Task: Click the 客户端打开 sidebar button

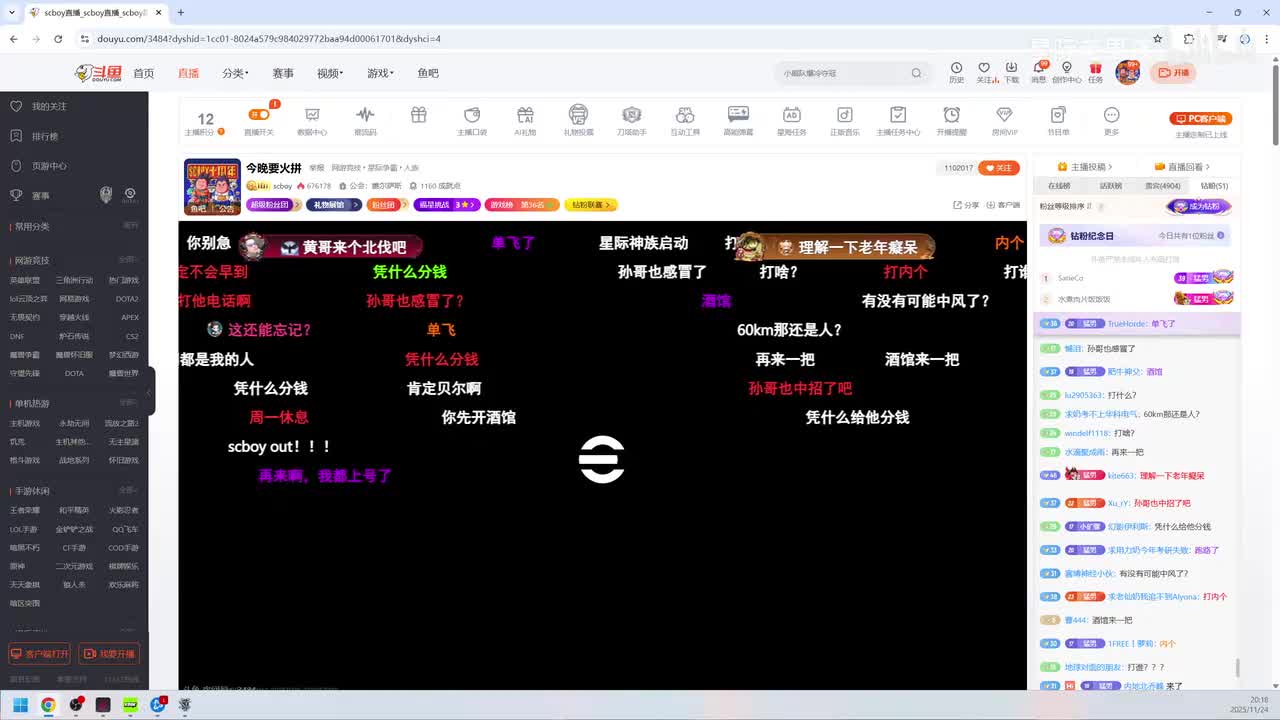Action: point(40,654)
